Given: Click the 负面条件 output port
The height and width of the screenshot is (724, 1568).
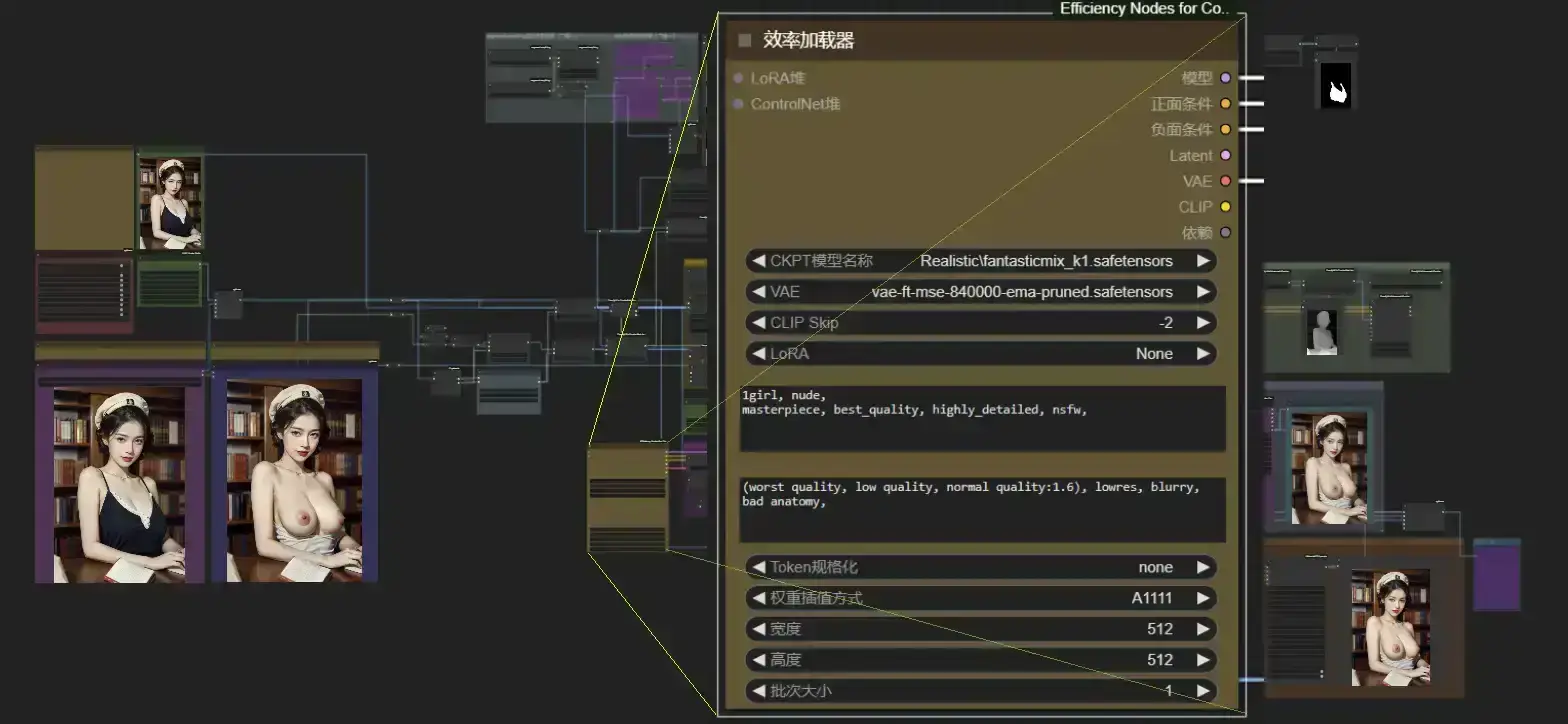Looking at the screenshot, I should pos(1225,130).
